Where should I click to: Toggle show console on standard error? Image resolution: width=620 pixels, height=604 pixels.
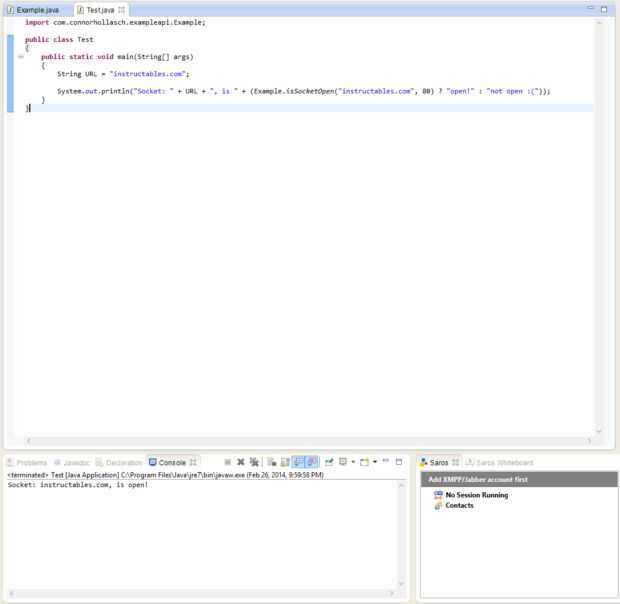click(x=312, y=462)
